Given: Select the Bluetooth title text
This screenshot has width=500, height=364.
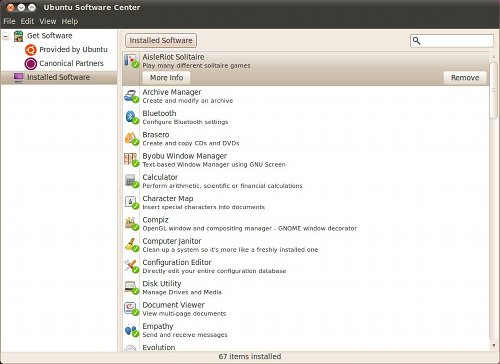Looking at the screenshot, I should (x=159, y=113).
